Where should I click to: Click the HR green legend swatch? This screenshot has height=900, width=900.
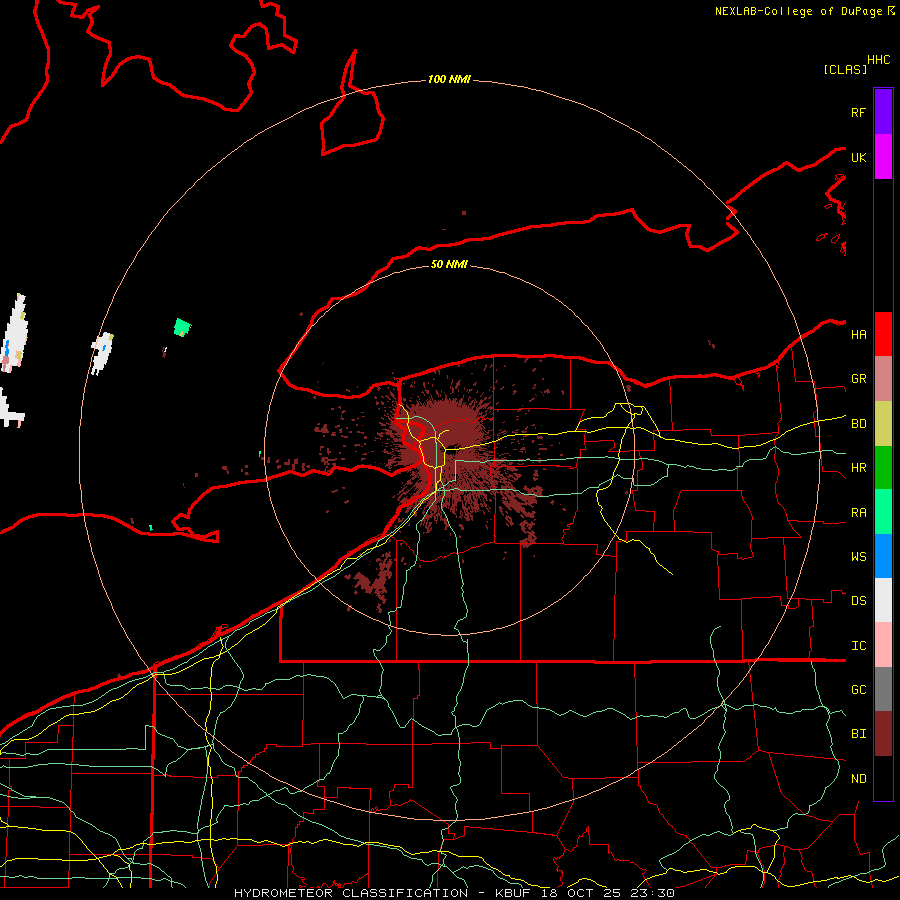[x=883, y=468]
